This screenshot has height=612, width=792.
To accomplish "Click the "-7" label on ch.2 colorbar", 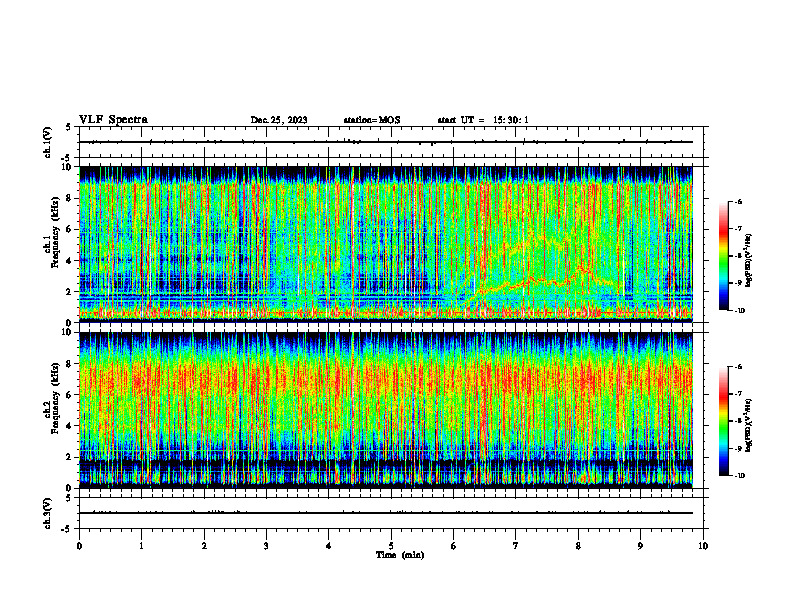I will point(737,394).
